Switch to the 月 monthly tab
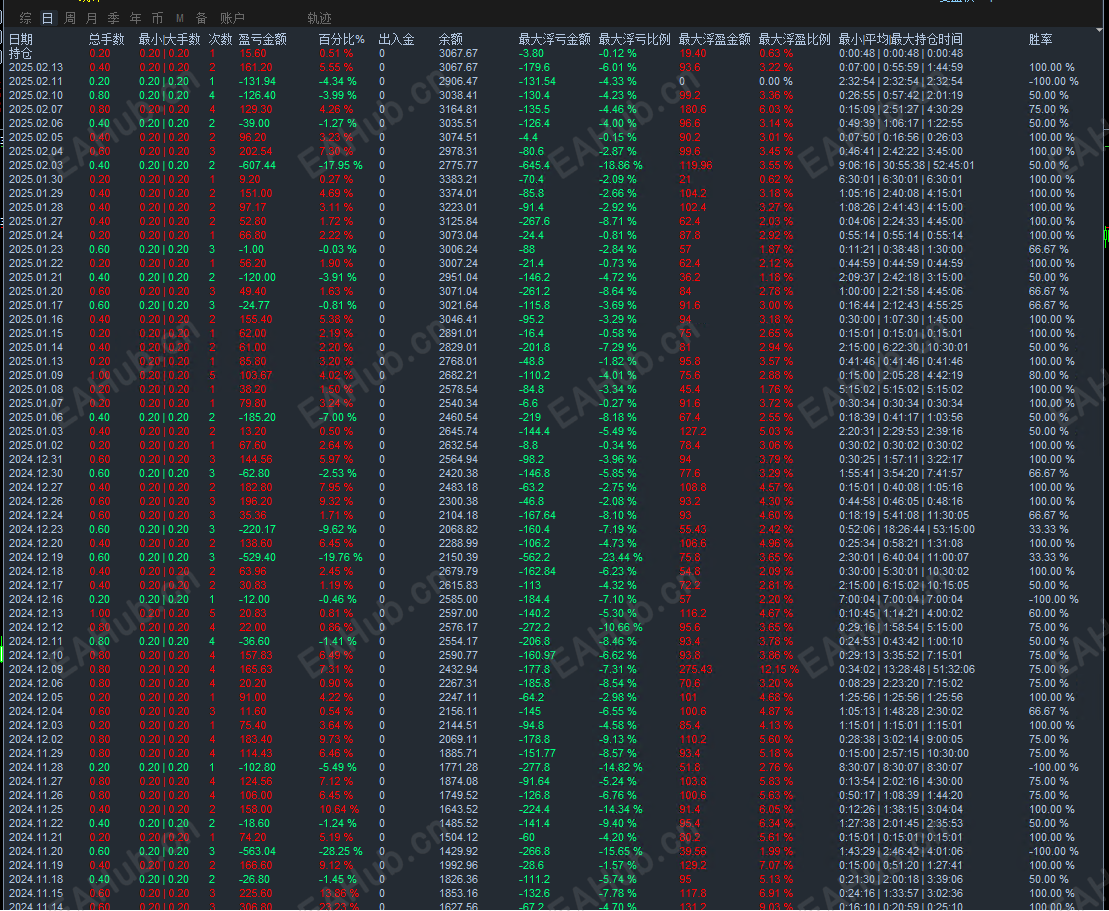Image resolution: width=1109 pixels, height=911 pixels. pos(91,18)
